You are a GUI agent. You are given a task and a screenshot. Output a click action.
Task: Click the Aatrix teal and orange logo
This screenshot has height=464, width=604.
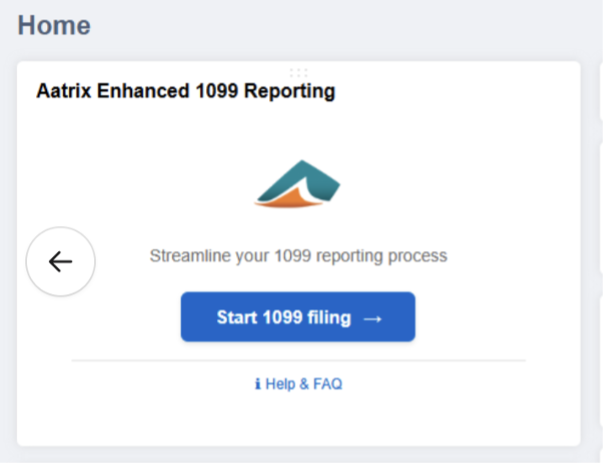pyautogui.click(x=297, y=186)
